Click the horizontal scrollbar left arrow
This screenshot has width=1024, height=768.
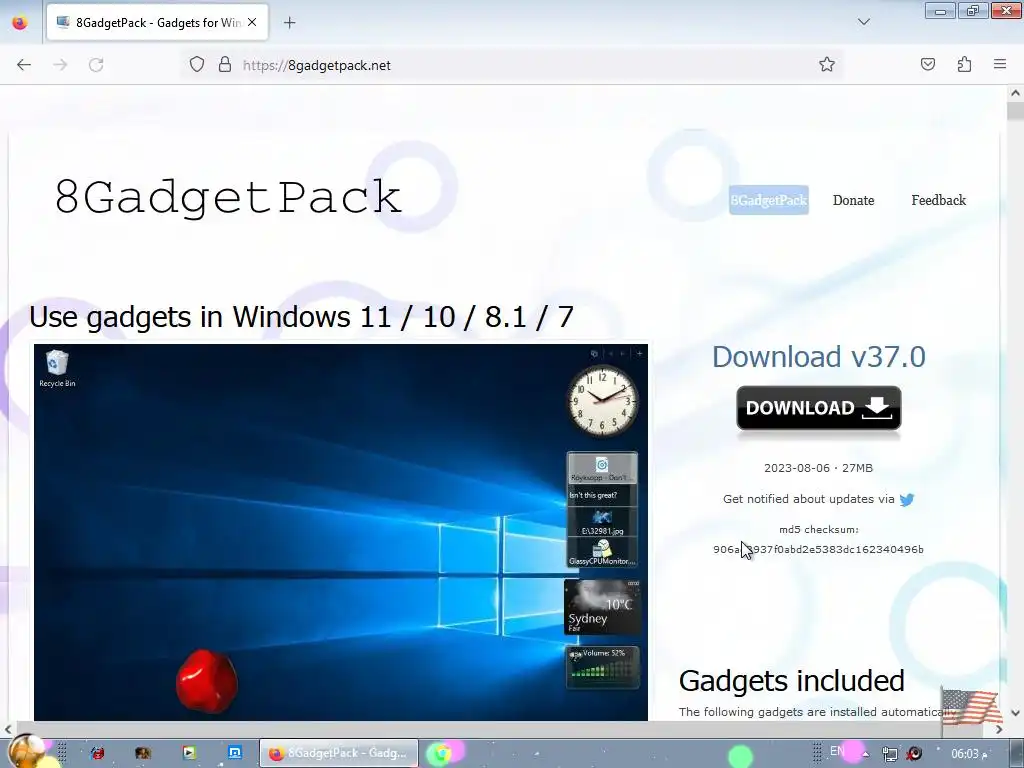point(8,729)
